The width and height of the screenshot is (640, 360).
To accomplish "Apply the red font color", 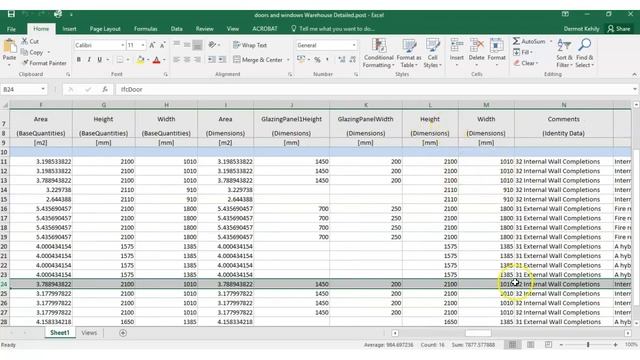I will 156,60.
